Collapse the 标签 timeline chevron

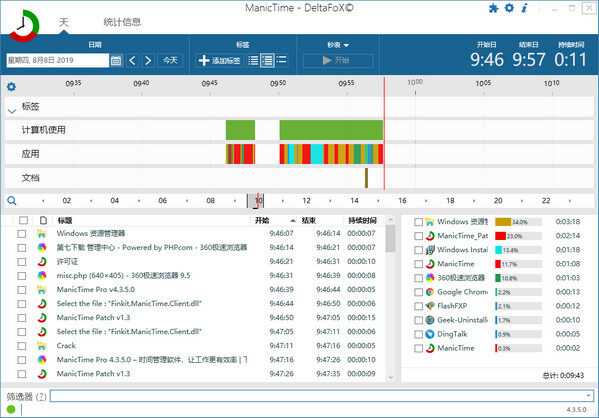click(12, 111)
